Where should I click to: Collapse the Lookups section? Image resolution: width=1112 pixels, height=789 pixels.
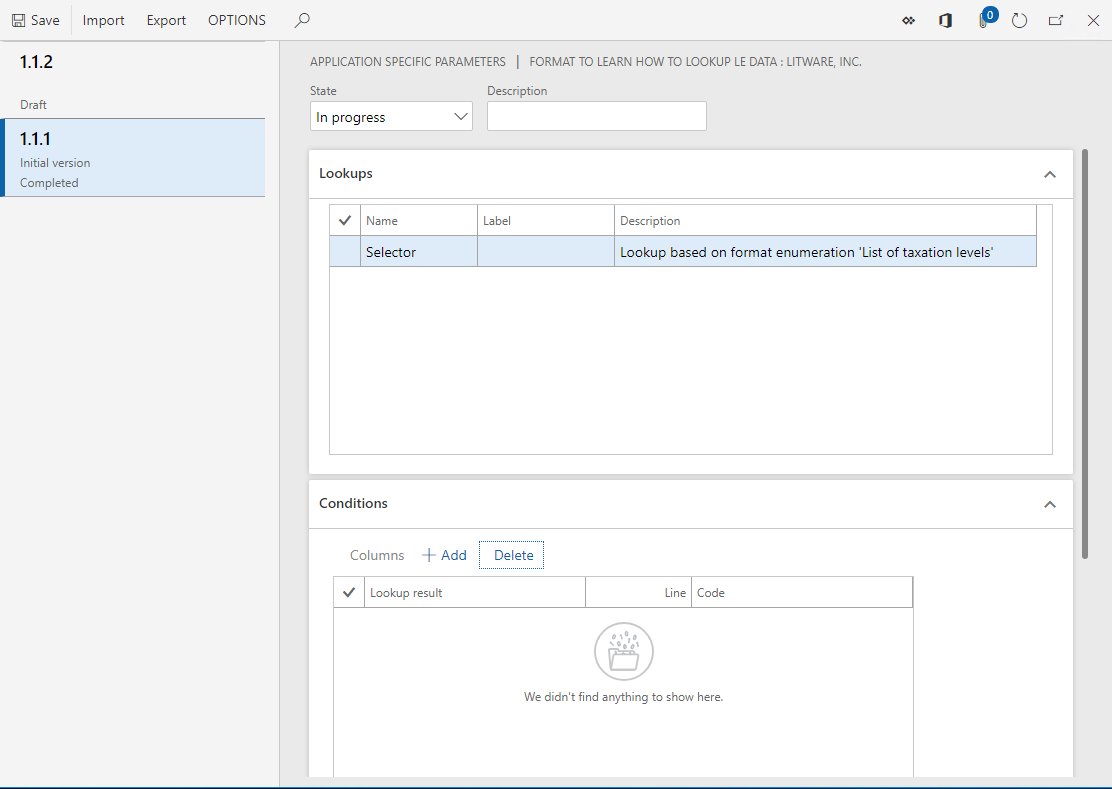(x=1050, y=174)
